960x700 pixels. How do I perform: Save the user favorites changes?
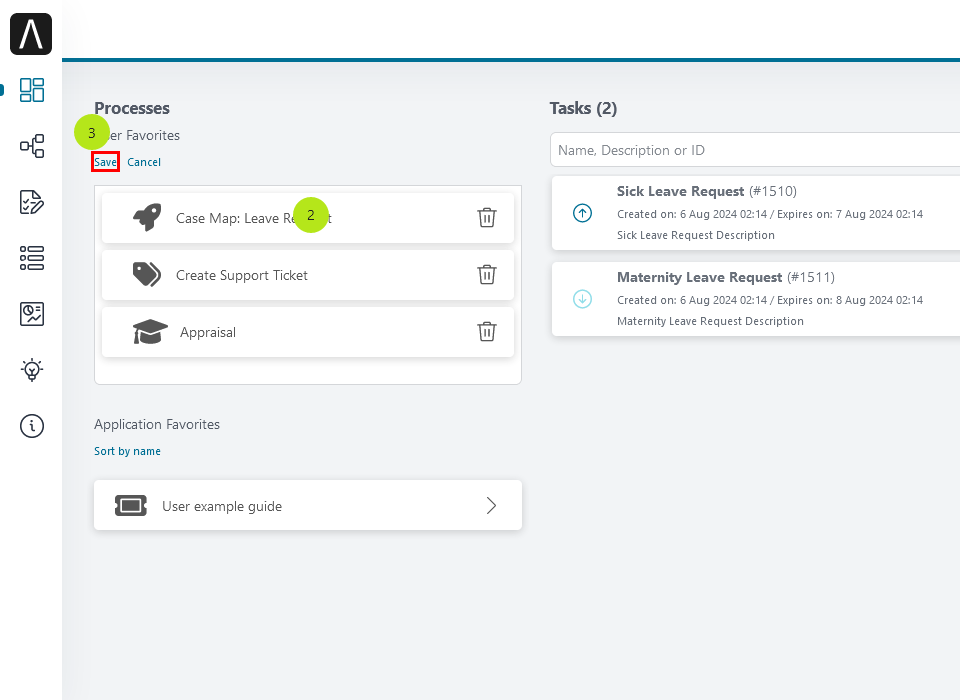click(x=105, y=162)
